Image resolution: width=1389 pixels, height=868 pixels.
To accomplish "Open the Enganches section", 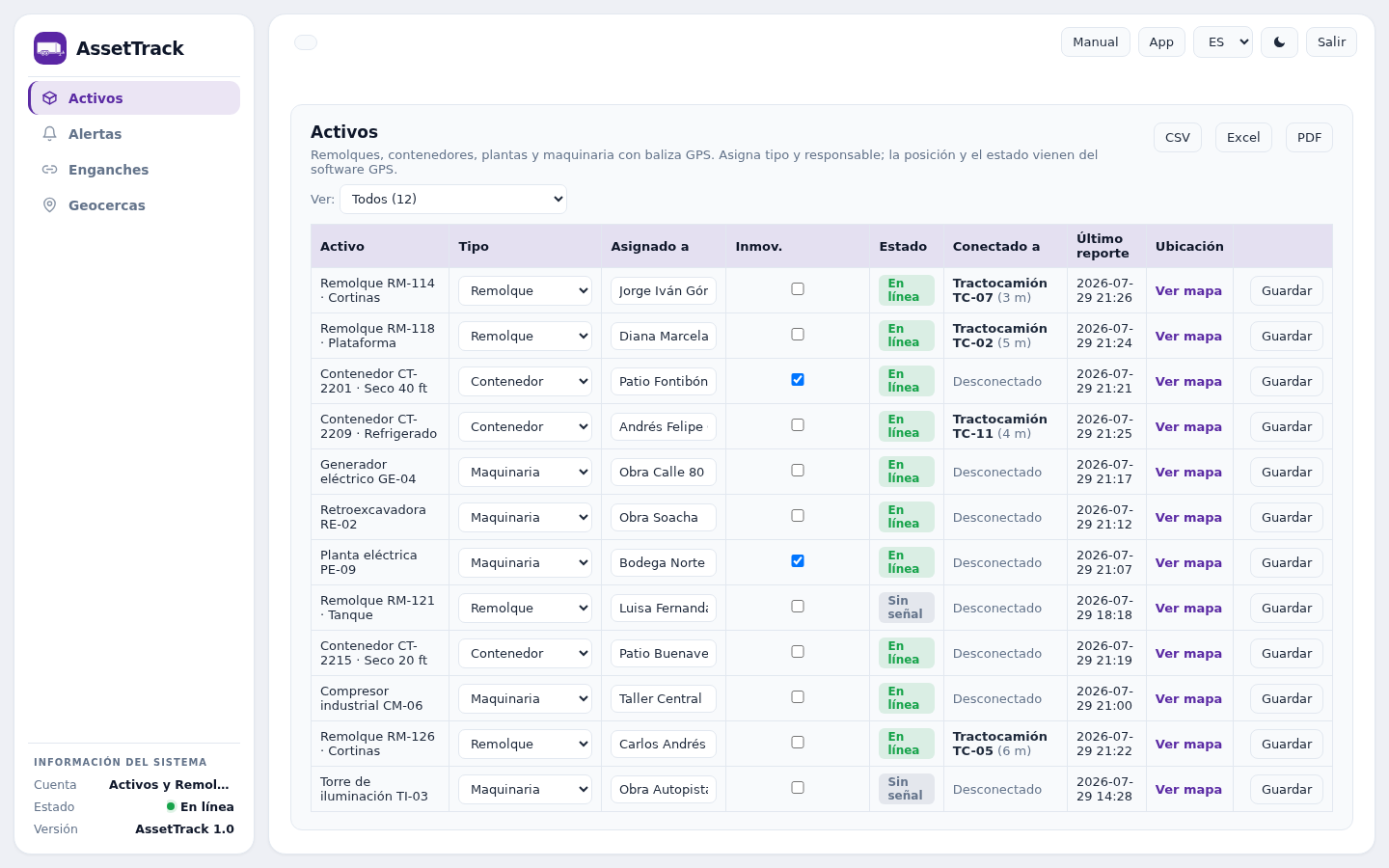I will pyautogui.click(x=134, y=170).
